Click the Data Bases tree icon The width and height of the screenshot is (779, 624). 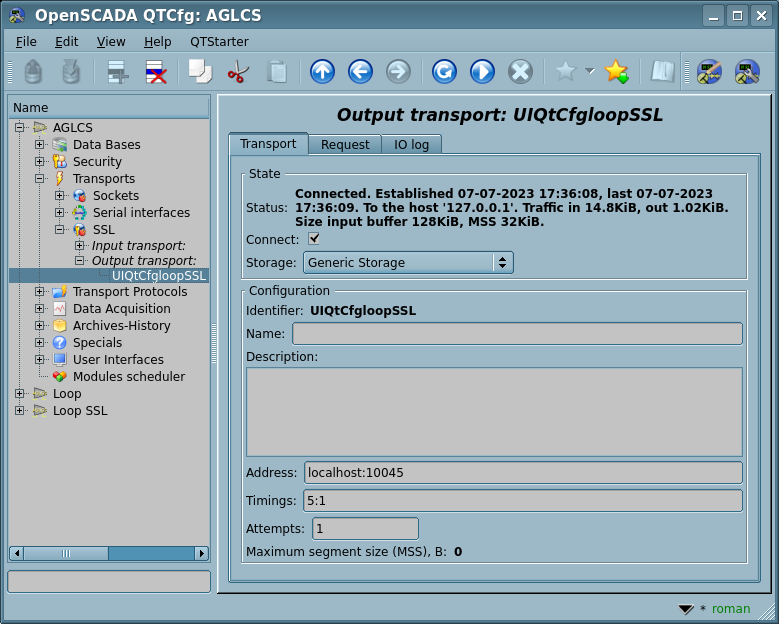click(x=60, y=145)
